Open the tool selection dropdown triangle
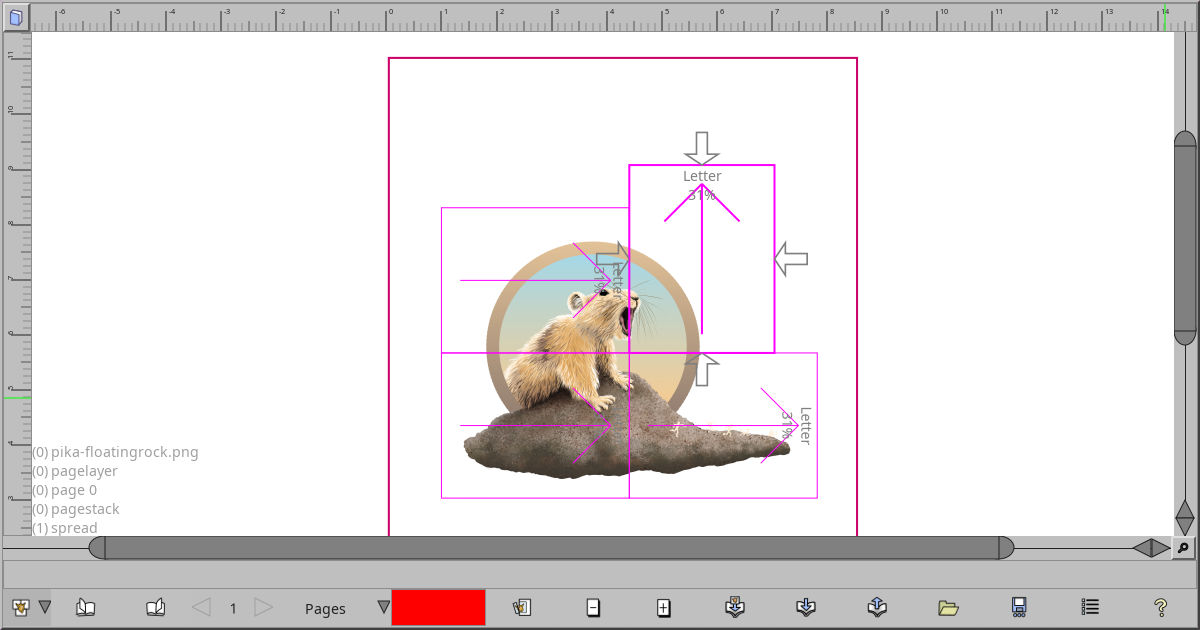This screenshot has width=1200, height=630. pyautogui.click(x=46, y=606)
